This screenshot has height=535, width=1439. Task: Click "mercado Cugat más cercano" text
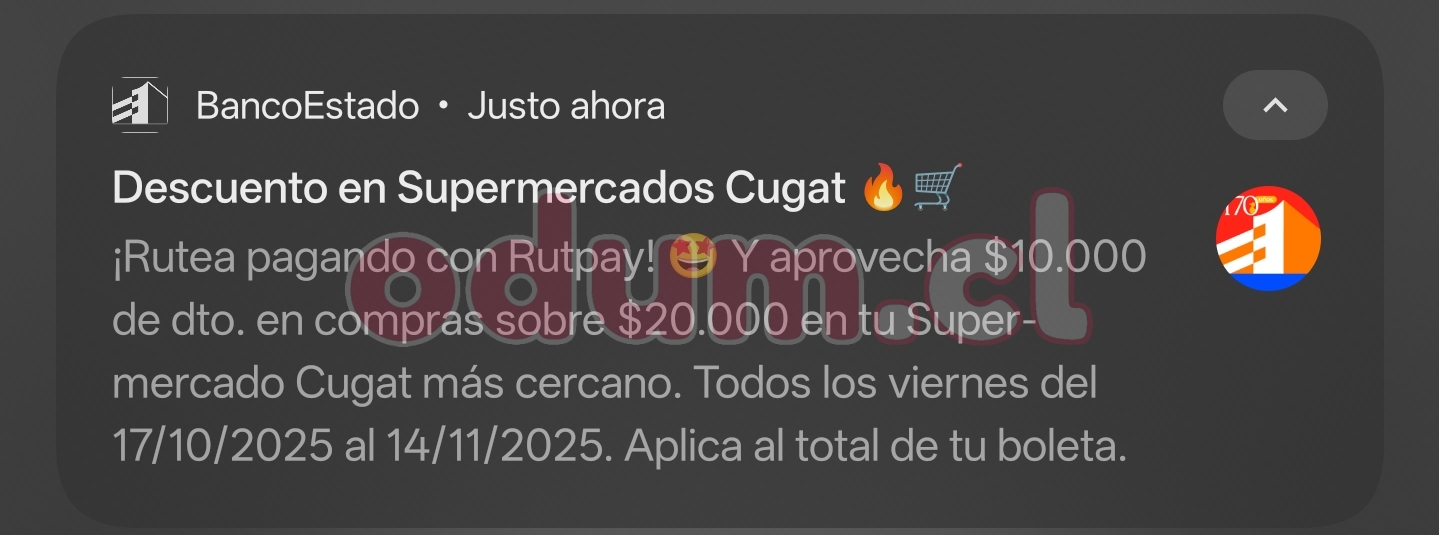pyautogui.click(x=398, y=384)
